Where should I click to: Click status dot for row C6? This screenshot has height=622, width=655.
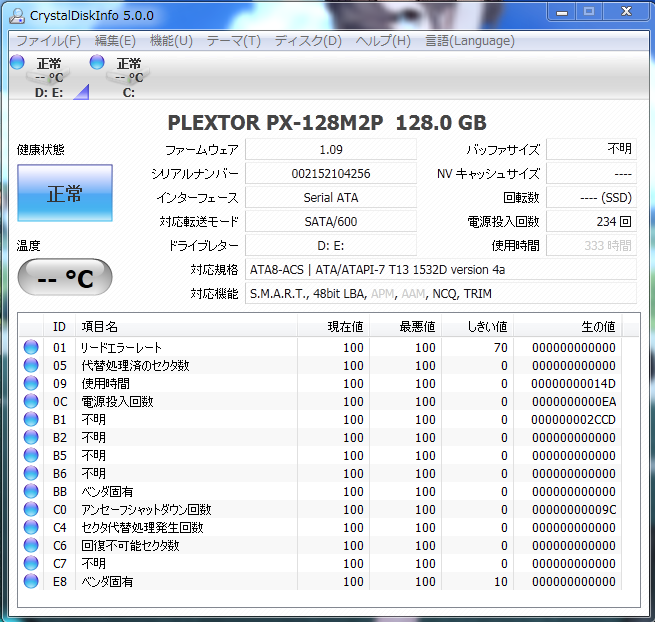31,545
